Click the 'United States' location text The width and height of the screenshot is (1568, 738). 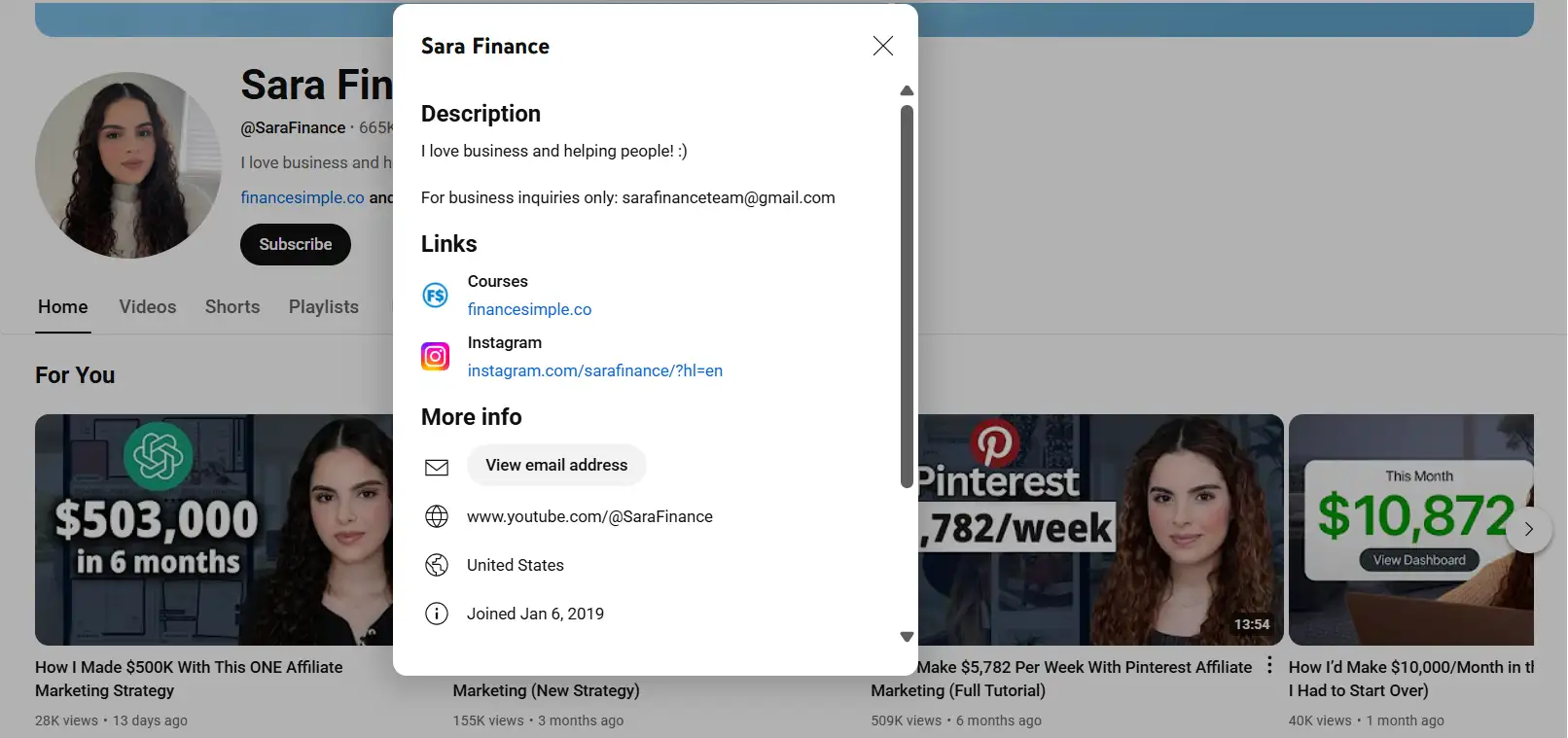(x=516, y=565)
